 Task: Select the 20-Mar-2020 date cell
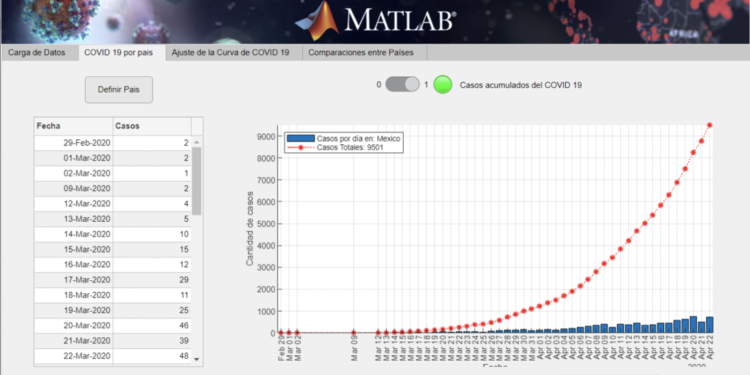[x=74, y=326]
